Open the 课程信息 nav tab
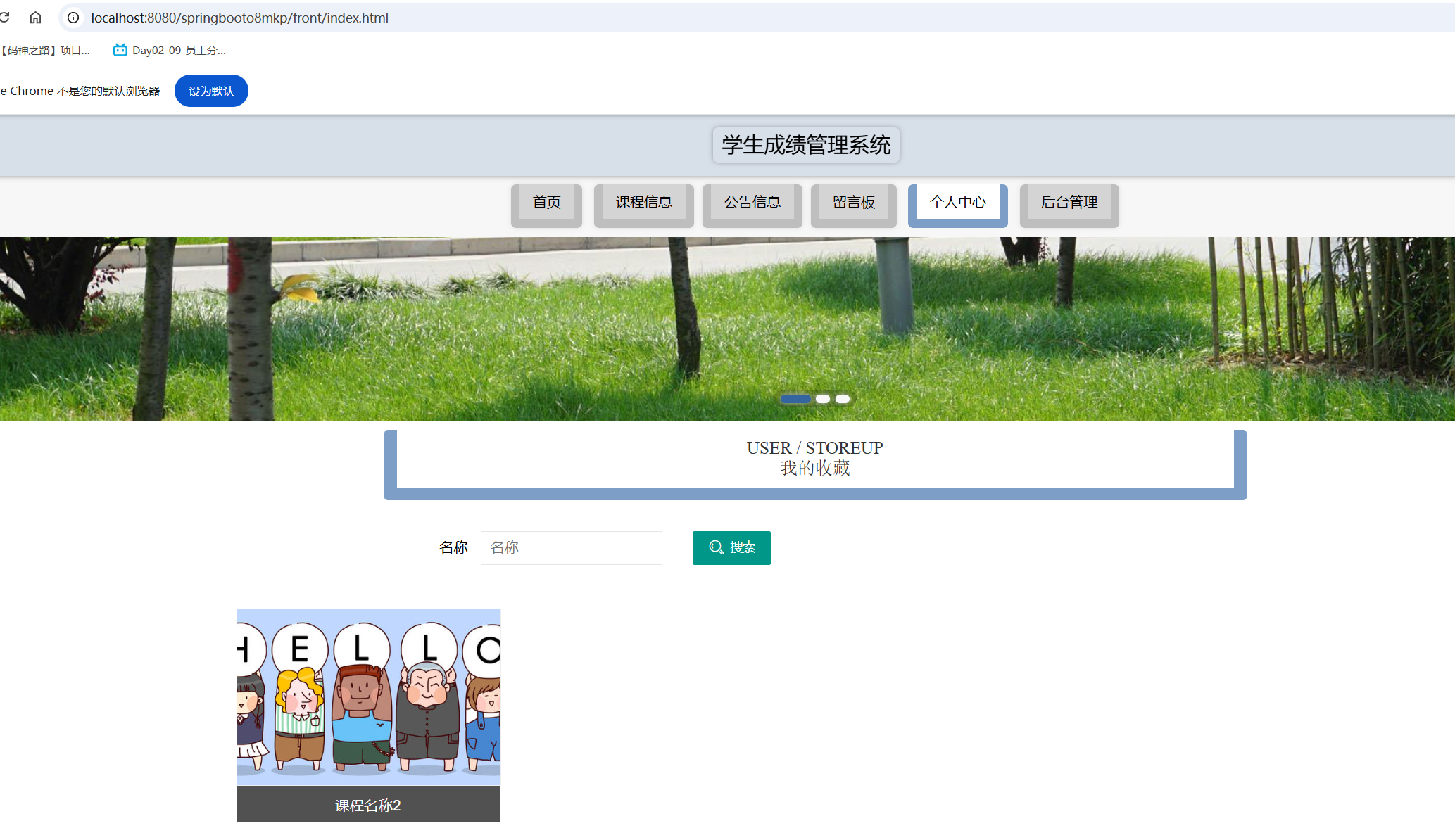 (643, 203)
